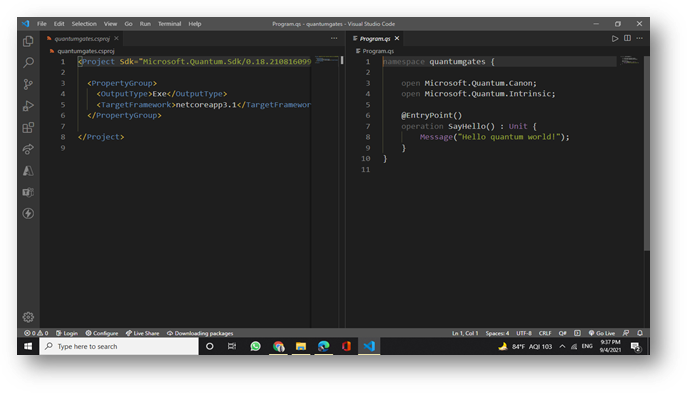Open the Live Share activity bar icon

coord(28,149)
